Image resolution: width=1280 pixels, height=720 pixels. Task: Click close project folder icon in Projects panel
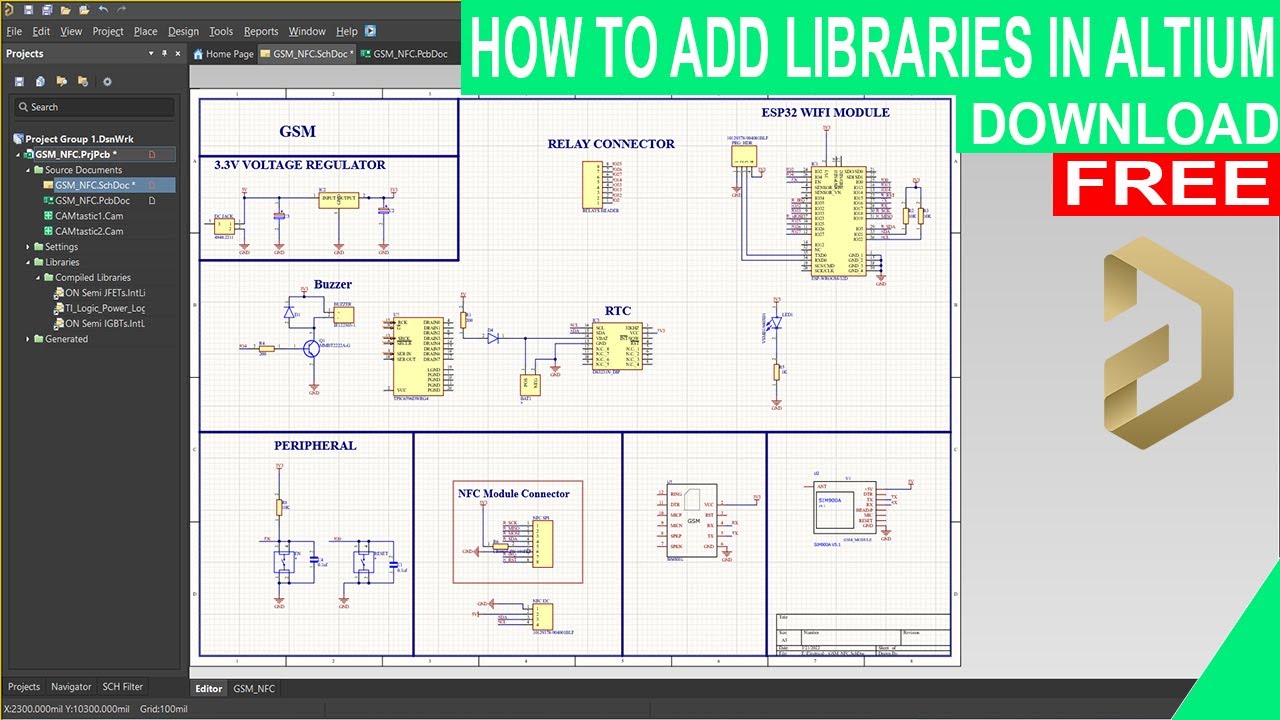click(x=83, y=81)
